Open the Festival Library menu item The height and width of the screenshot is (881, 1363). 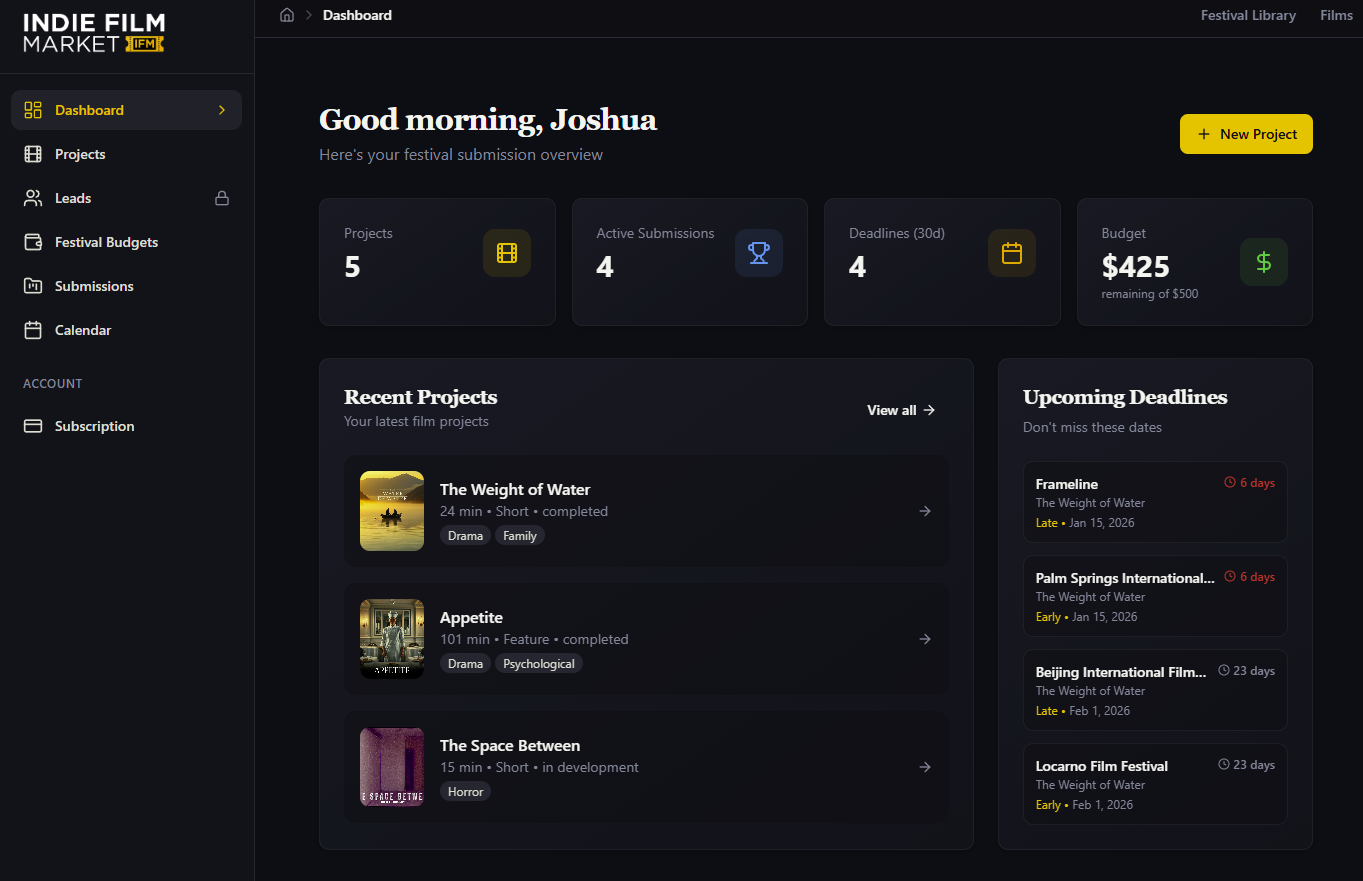pos(1248,15)
